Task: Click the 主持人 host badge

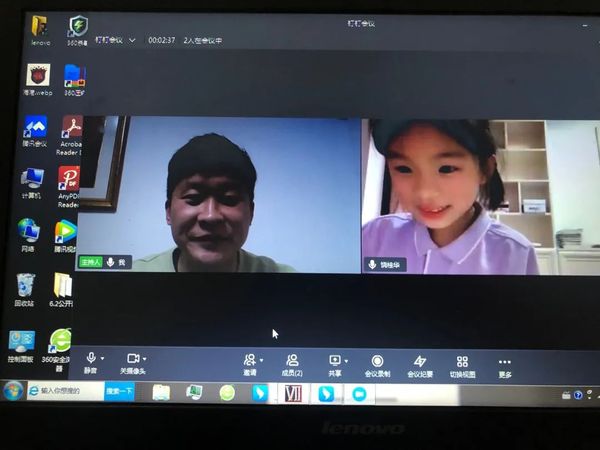Action: (x=91, y=262)
